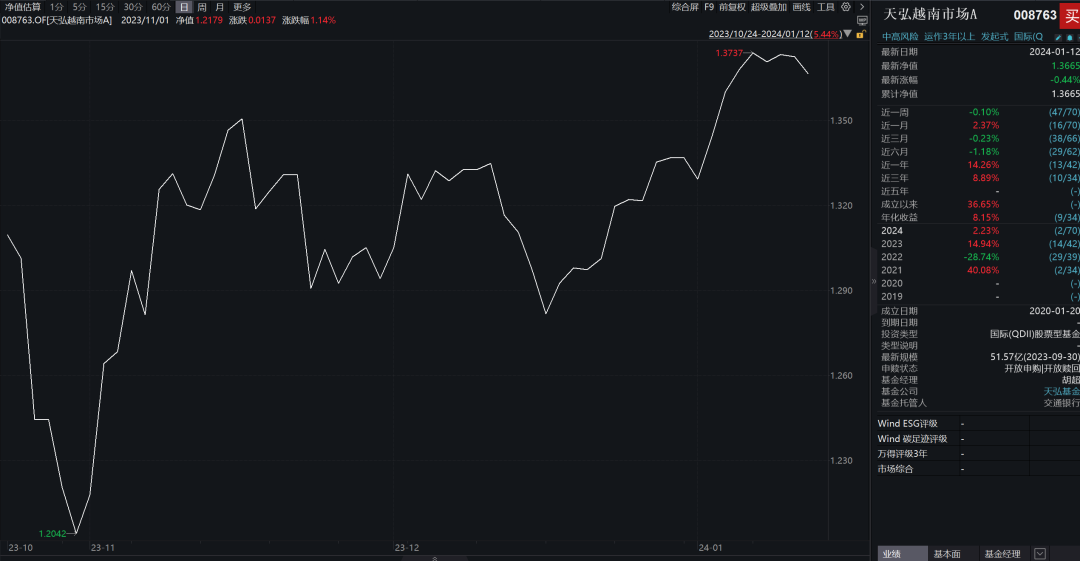This screenshot has height=561, width=1080.
Task: Switch to 业绩 tab
Action: click(903, 553)
